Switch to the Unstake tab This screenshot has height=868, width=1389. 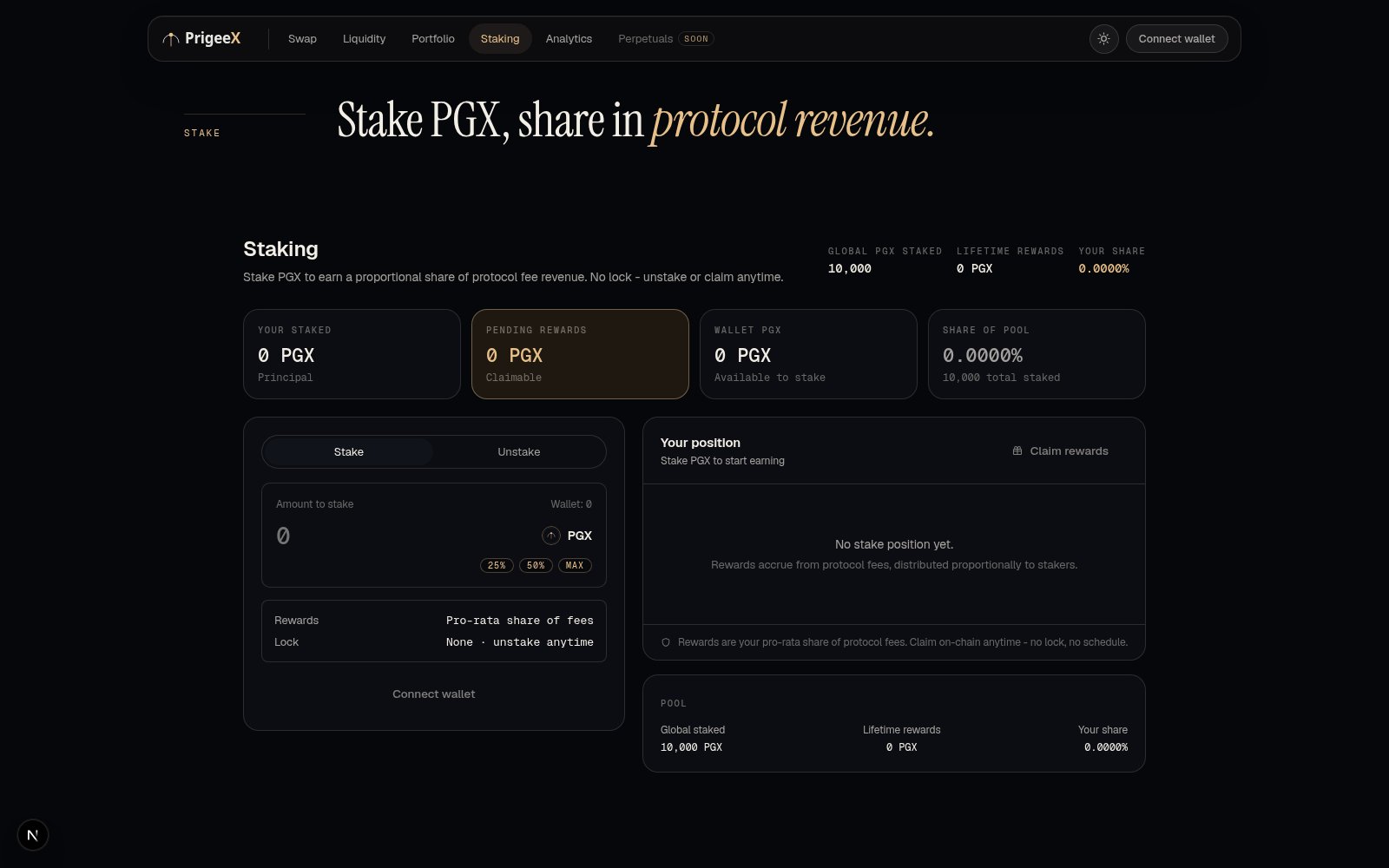click(519, 452)
